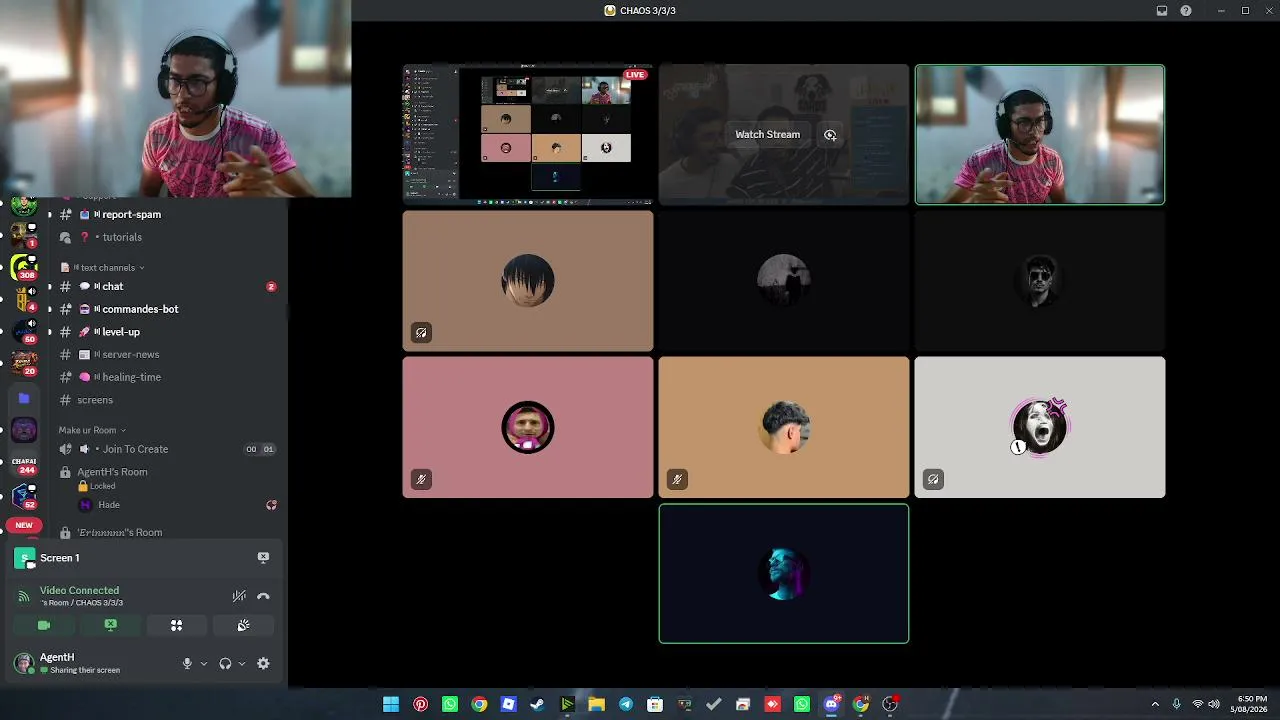Open the Discord help icon

[1186, 11]
